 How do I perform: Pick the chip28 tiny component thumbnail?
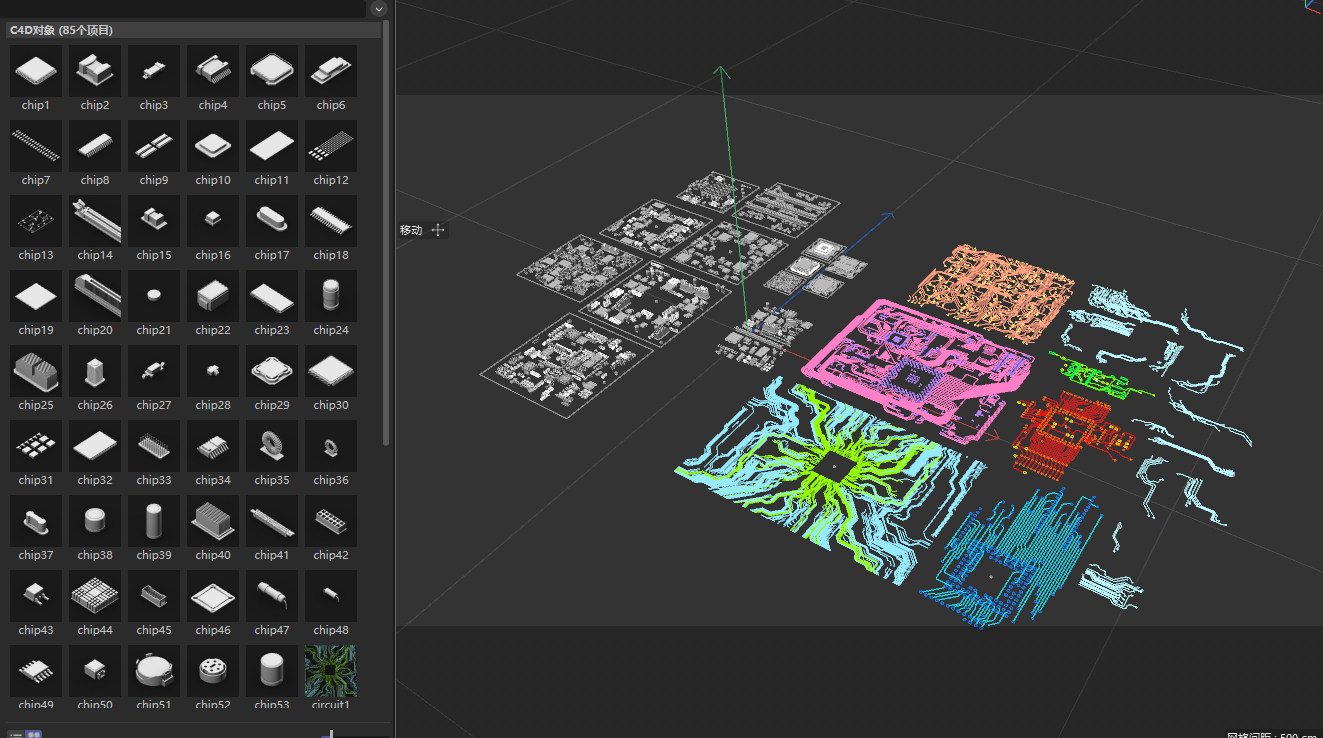pos(213,371)
